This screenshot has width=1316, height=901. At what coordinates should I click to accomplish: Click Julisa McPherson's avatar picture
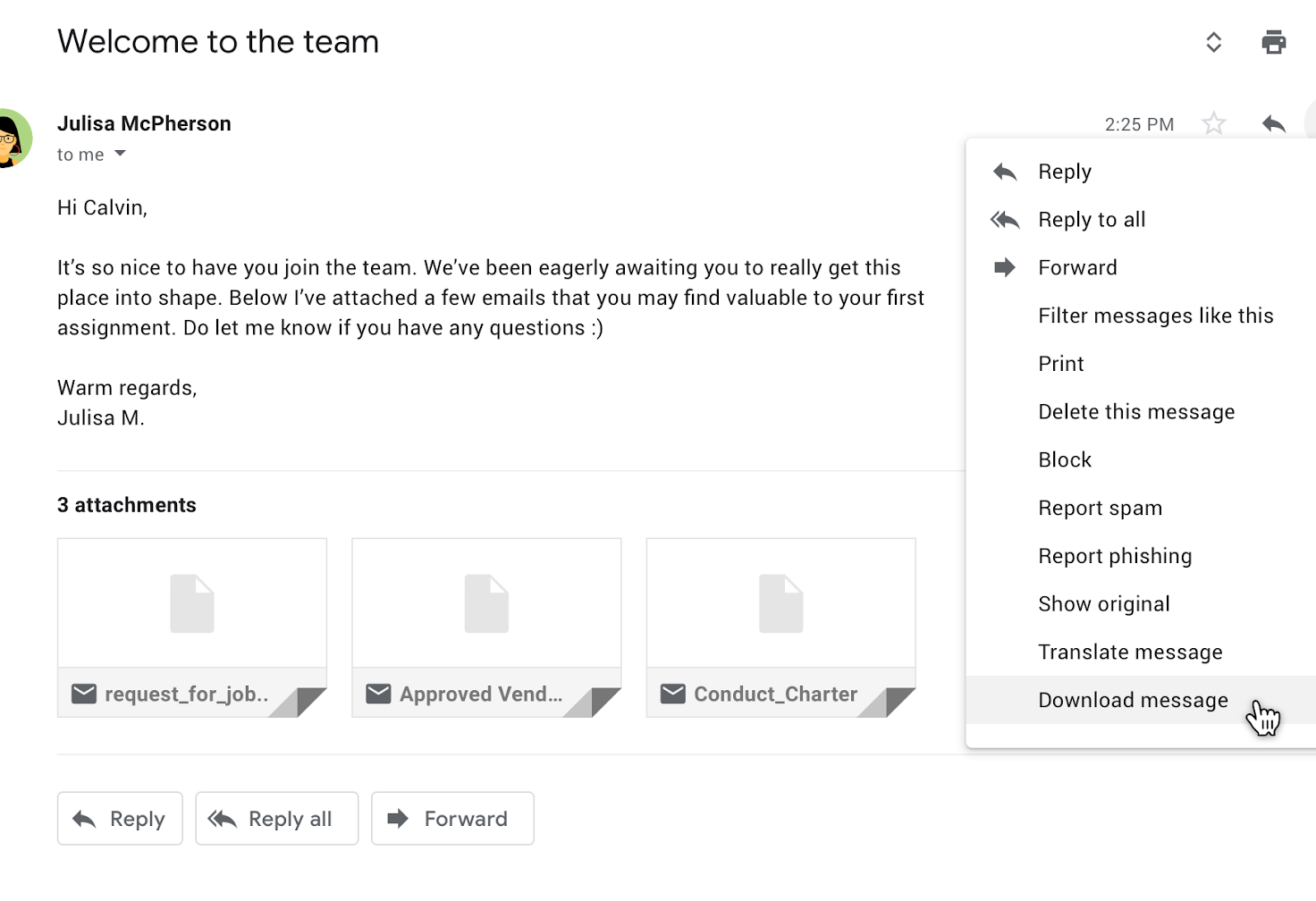click(x=13, y=139)
